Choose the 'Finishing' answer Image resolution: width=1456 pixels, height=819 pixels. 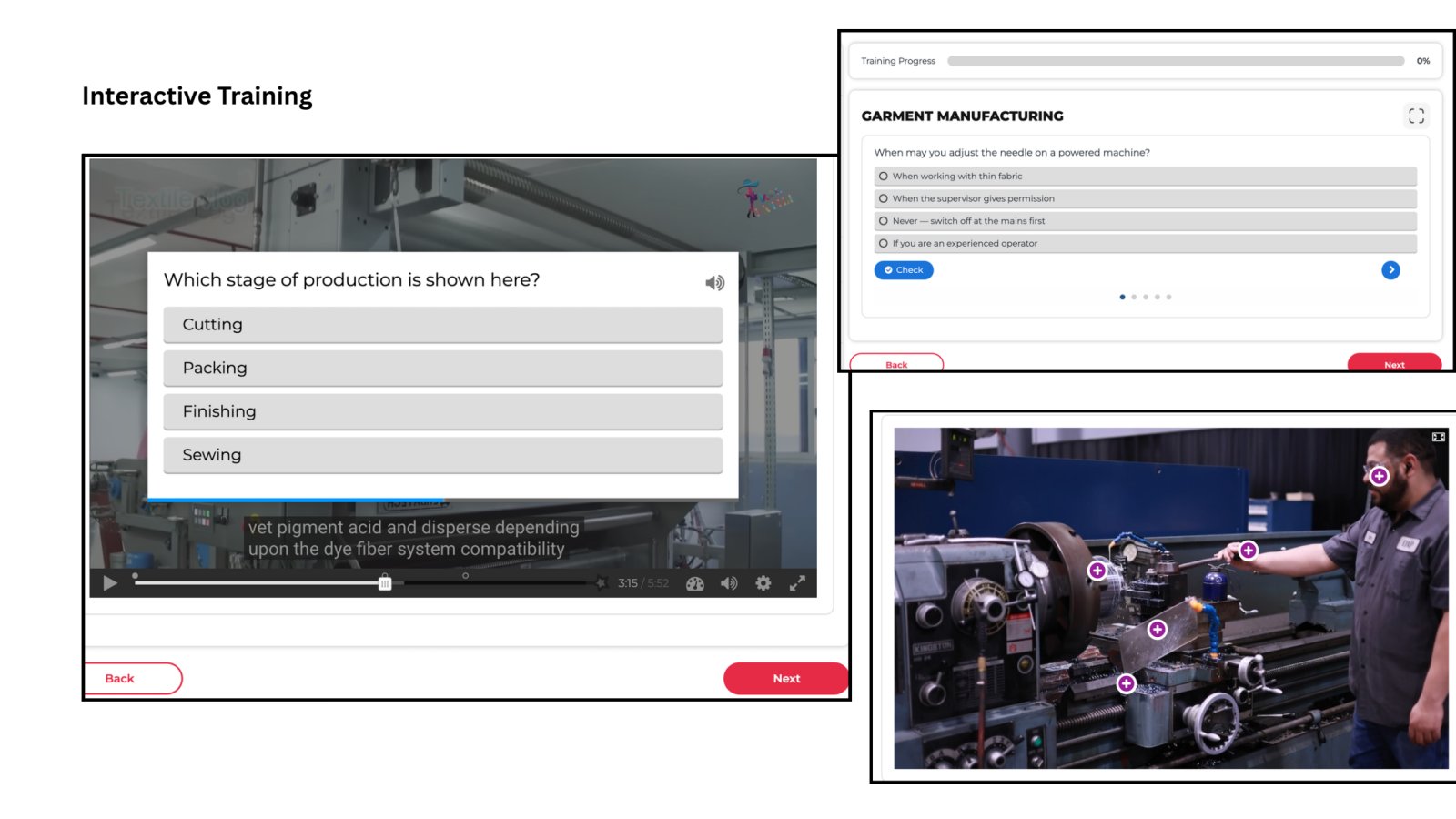443,411
